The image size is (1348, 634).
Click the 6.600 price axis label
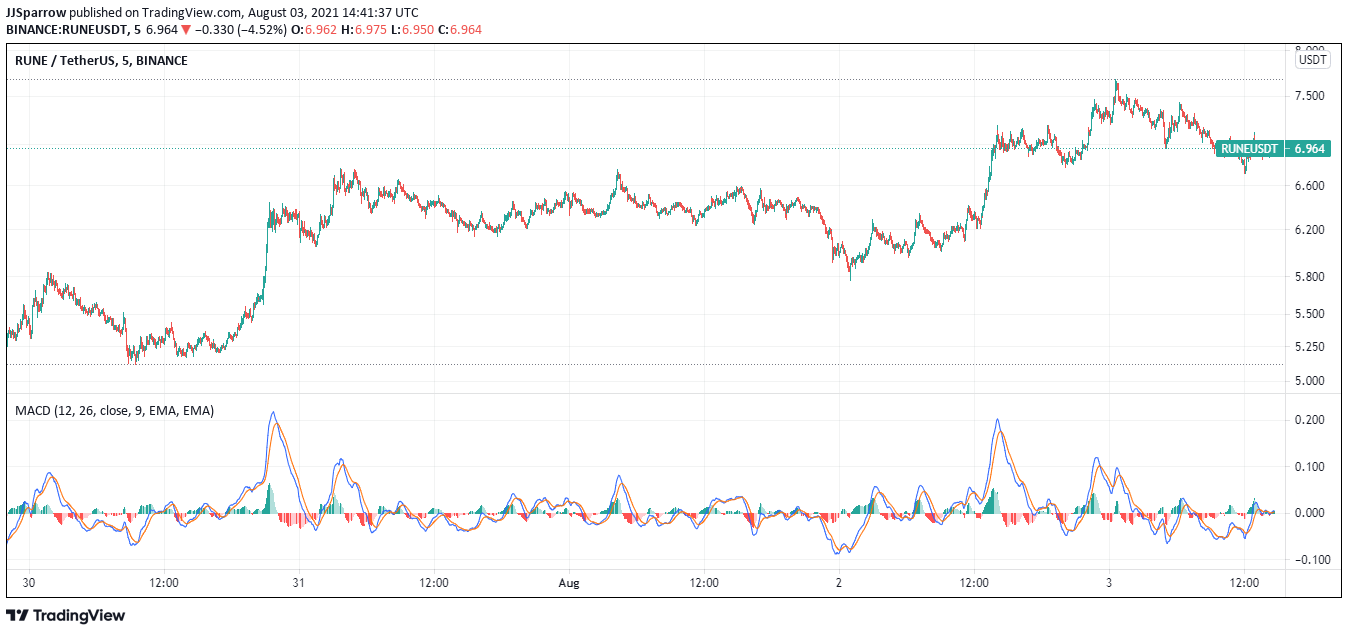(x=1310, y=186)
